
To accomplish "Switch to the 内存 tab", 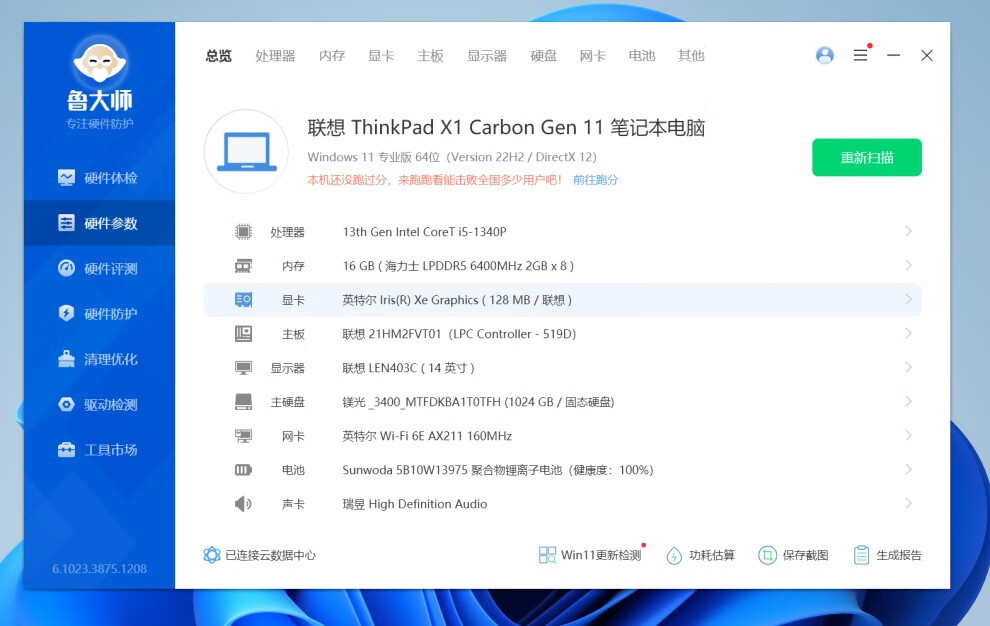I will 332,56.
